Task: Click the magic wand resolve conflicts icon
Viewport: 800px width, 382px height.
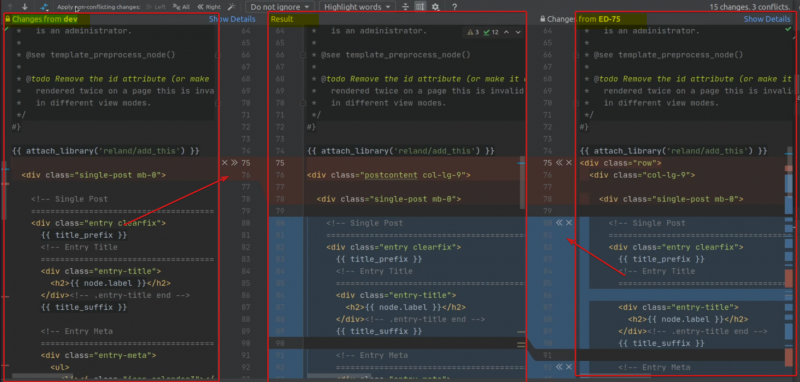Action: [231, 7]
